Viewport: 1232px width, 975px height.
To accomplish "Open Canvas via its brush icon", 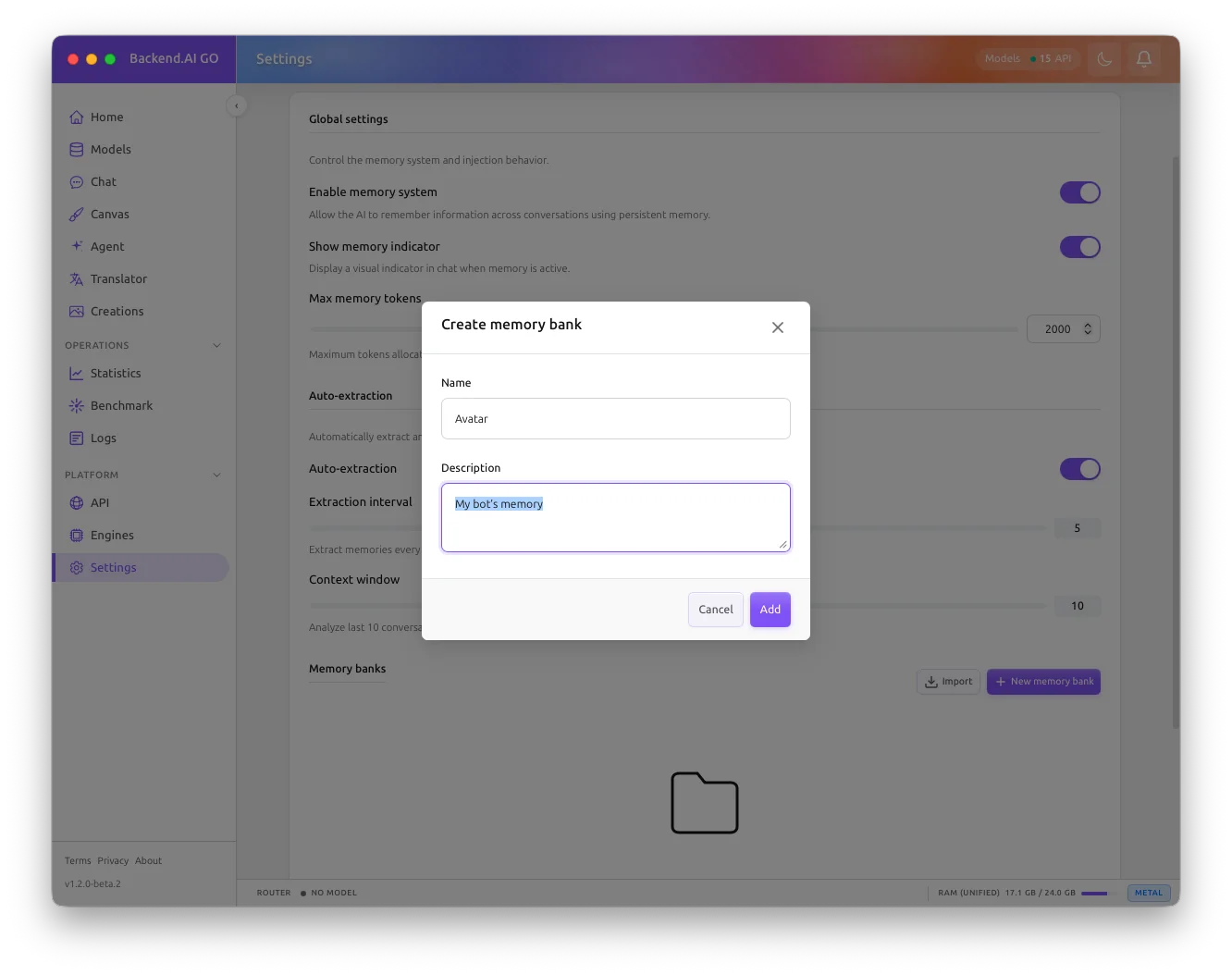I will point(77,215).
